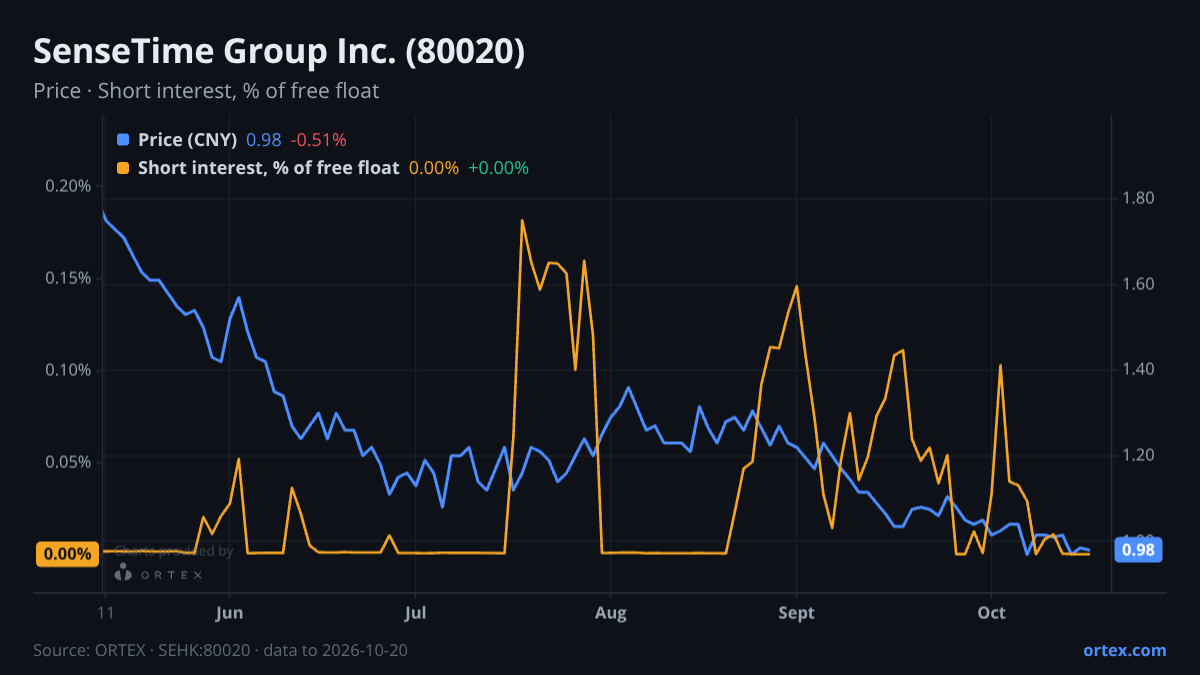1200x675 pixels.
Task: Click the 0.98 price value in the legend
Action: point(264,140)
